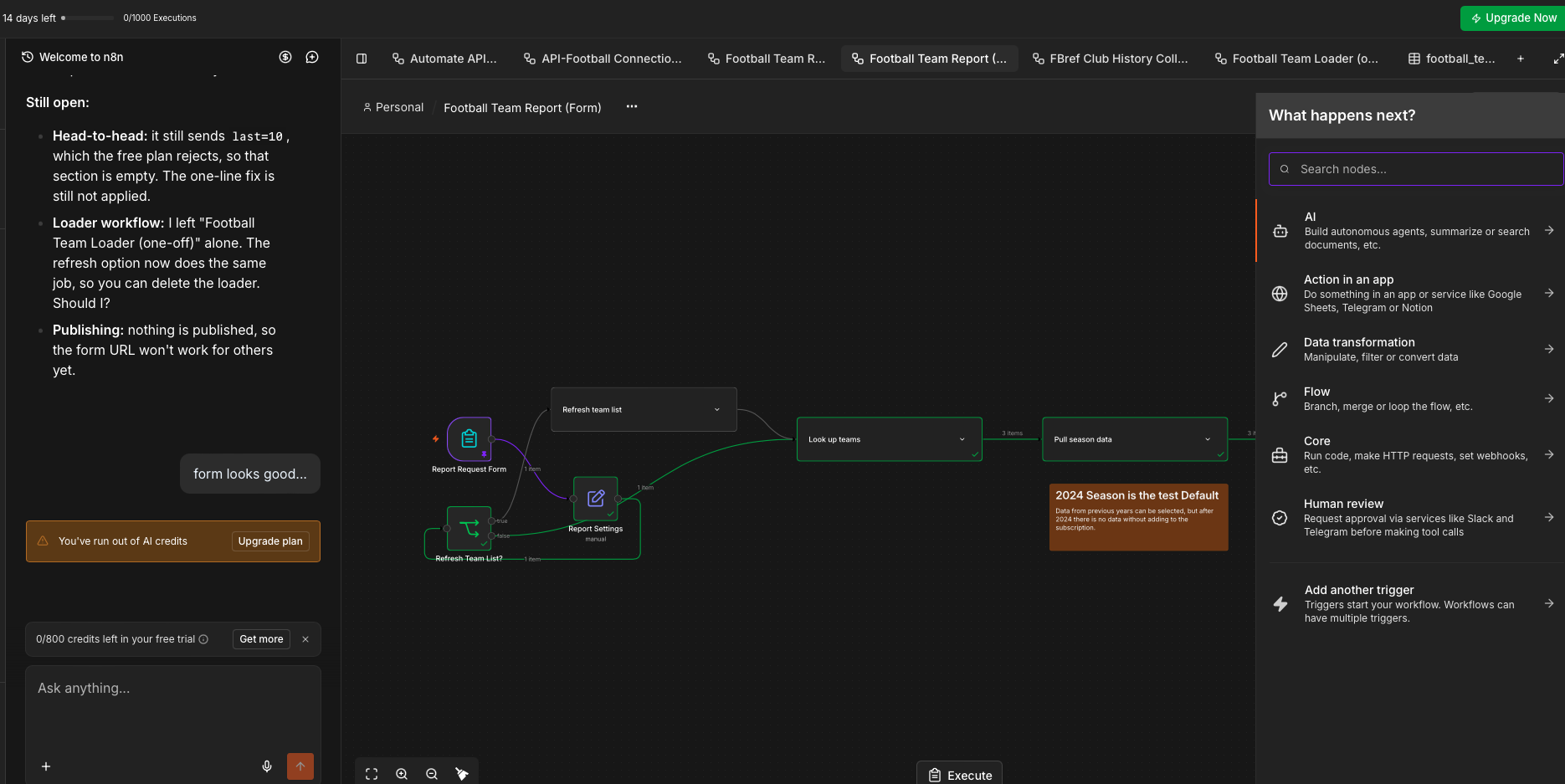Select the Report Settings edit node icon
Screen dimensions: 1565x784
tap(596, 499)
